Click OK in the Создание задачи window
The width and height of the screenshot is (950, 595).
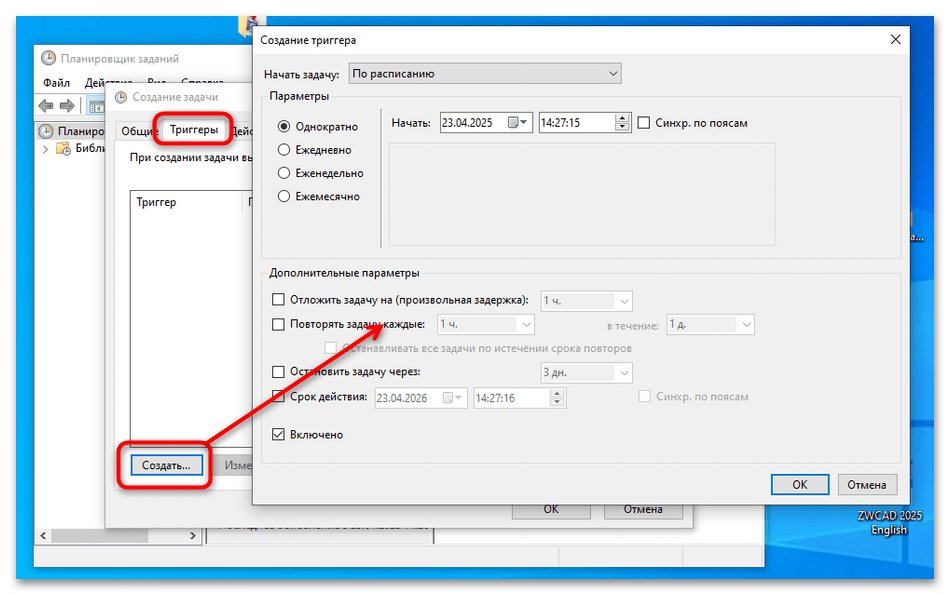tap(551, 510)
